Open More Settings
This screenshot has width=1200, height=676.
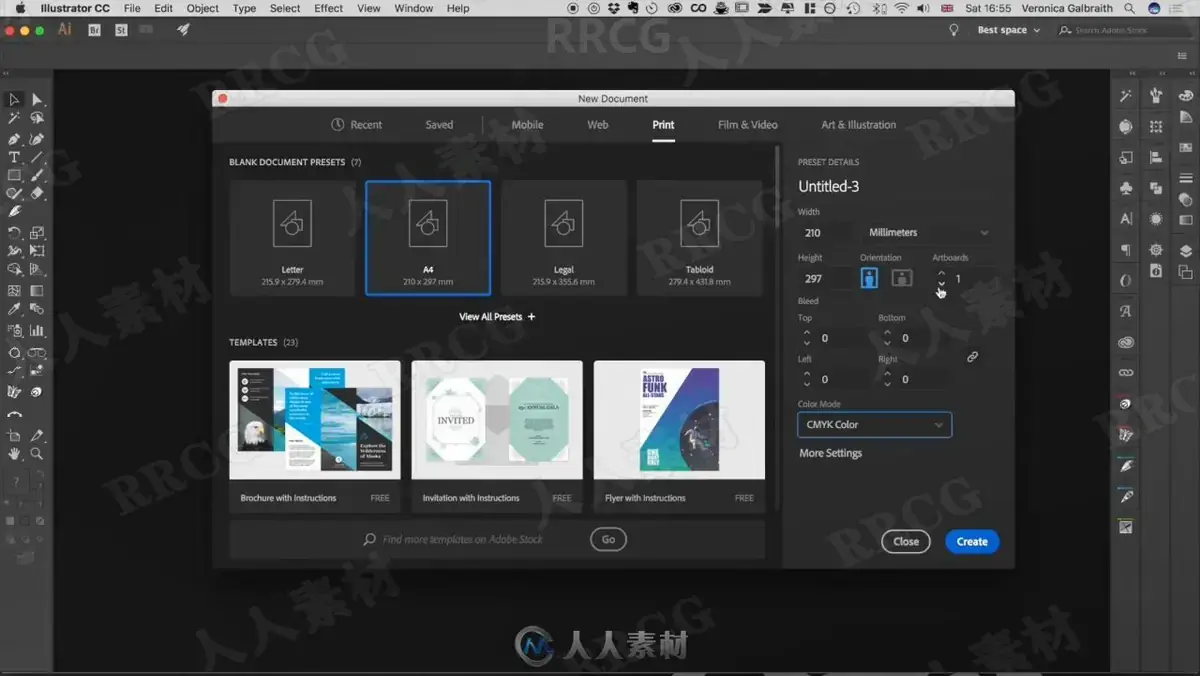830,453
